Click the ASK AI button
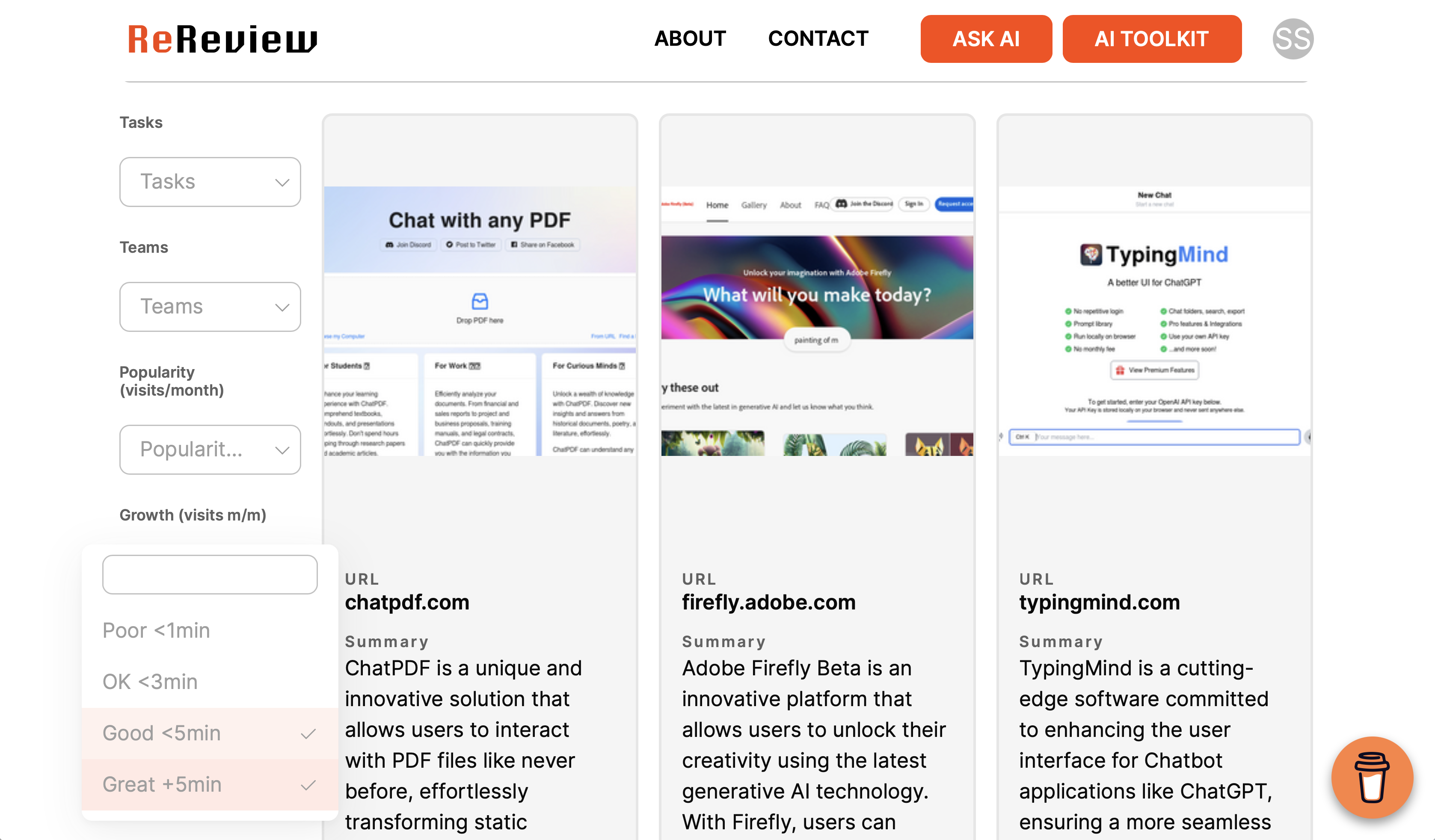Screen dimensions: 1435x840 click(986, 38)
